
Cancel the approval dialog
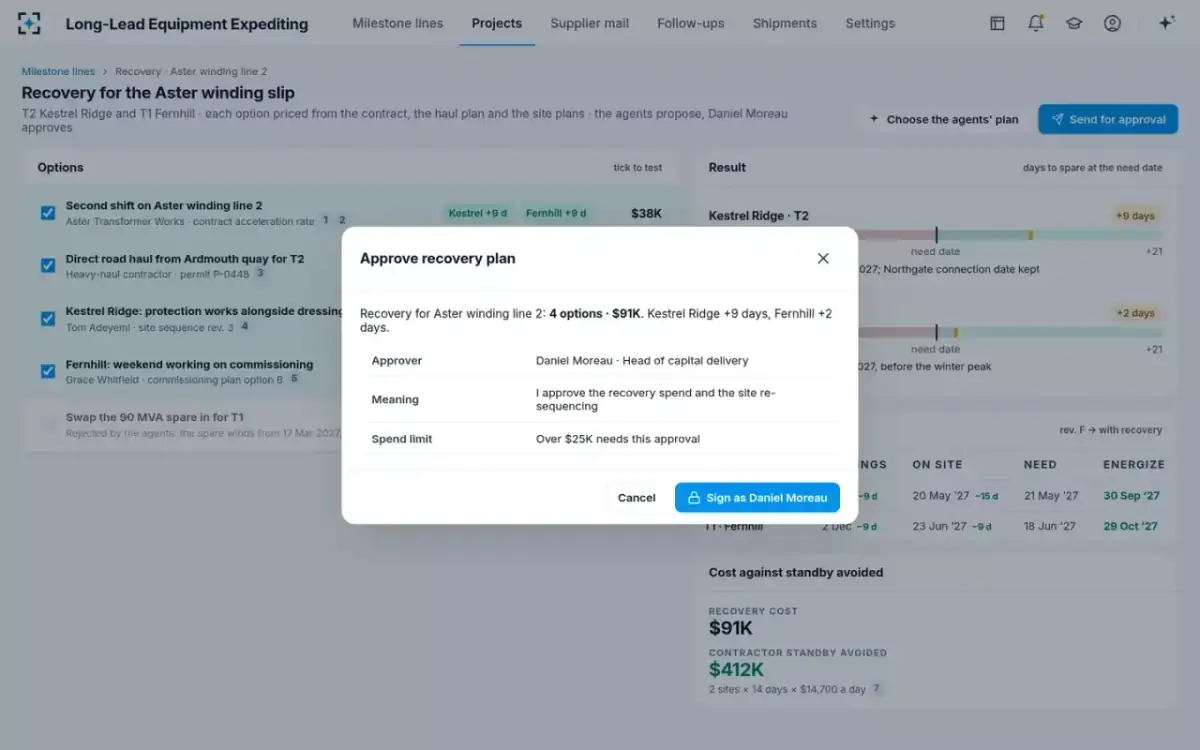pyautogui.click(x=637, y=498)
